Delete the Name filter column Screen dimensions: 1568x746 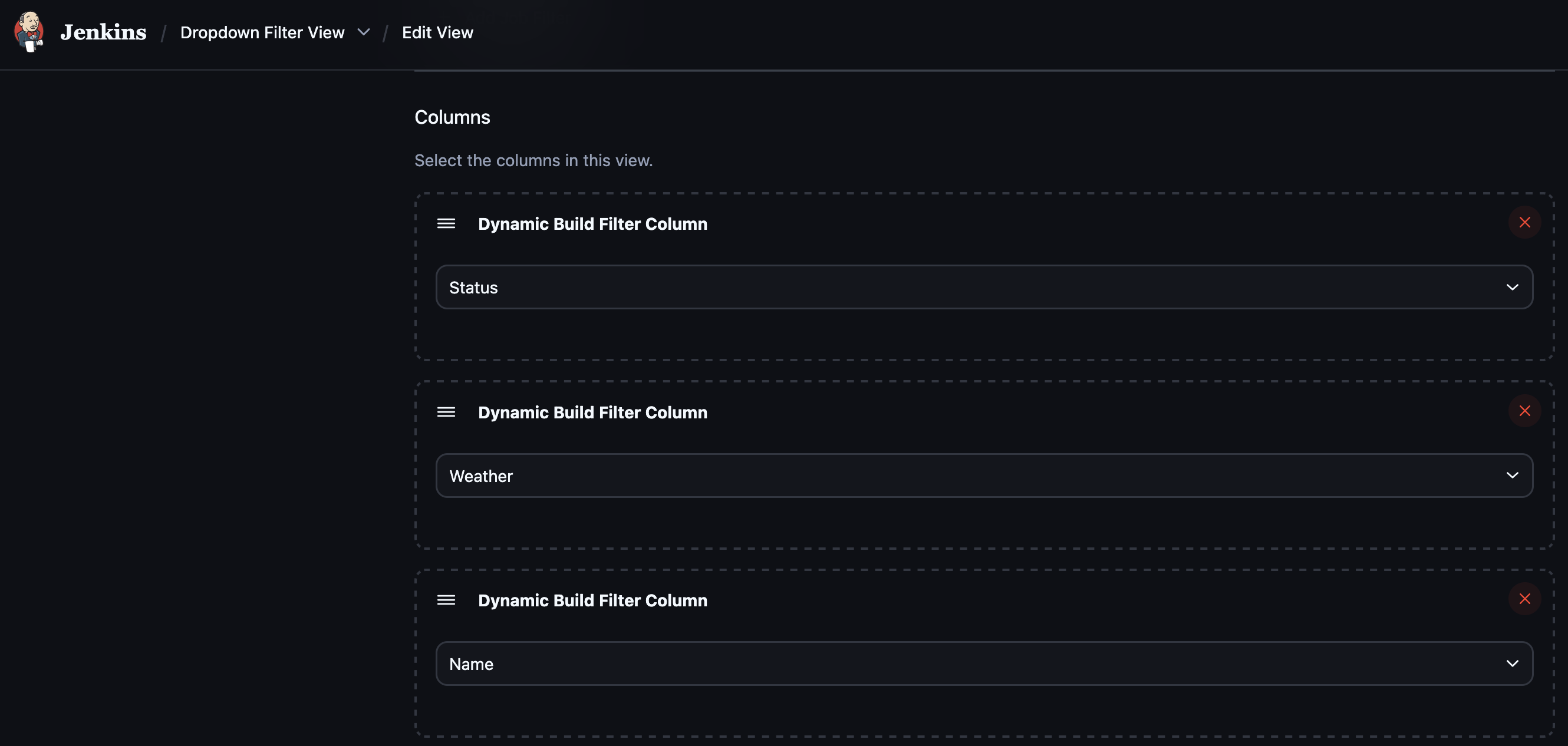point(1524,599)
